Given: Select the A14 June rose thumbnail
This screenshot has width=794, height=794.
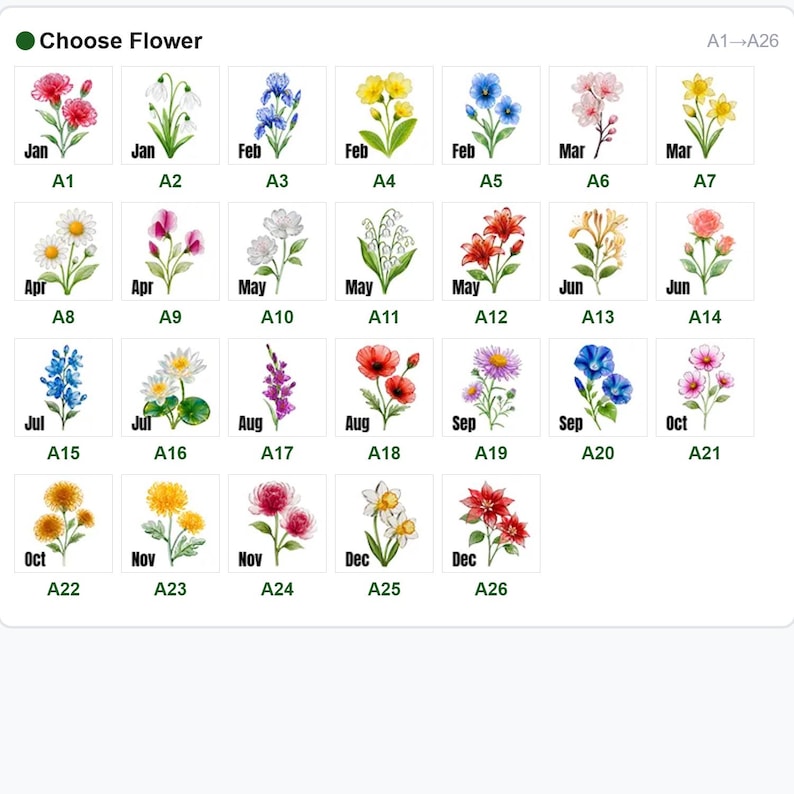Looking at the screenshot, I should pyautogui.click(x=704, y=252).
